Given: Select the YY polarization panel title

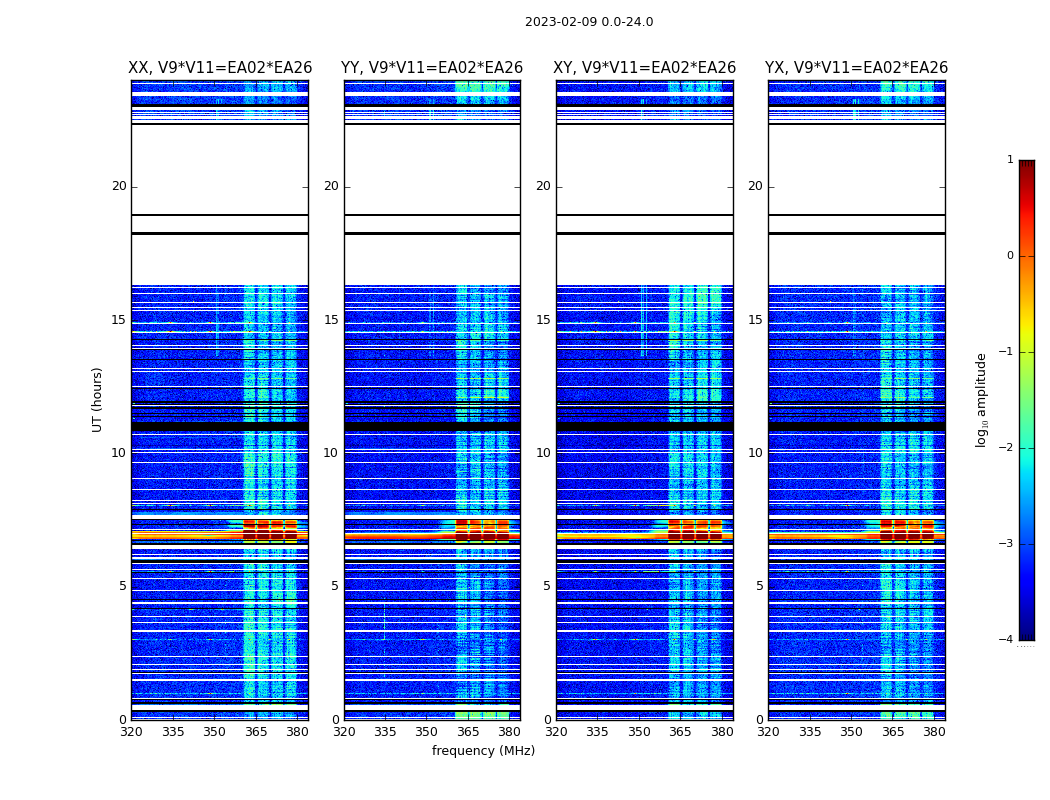Looking at the screenshot, I should coord(432,68).
